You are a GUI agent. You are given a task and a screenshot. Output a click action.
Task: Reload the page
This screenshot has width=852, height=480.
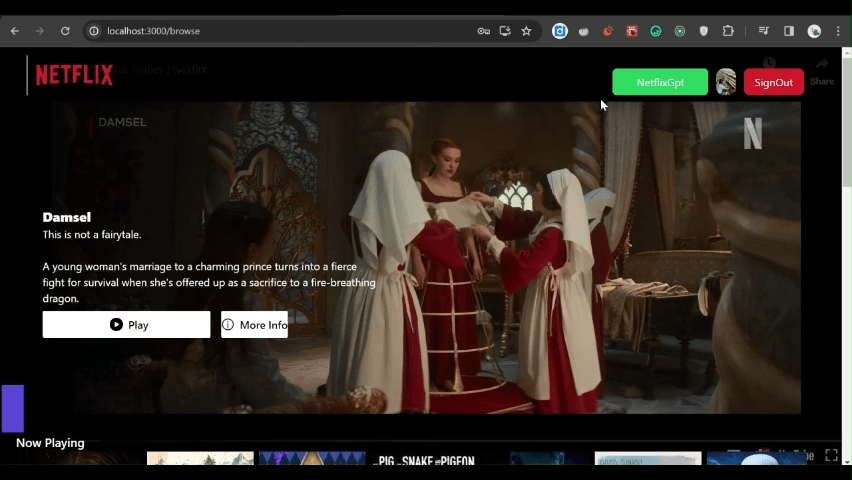click(65, 31)
